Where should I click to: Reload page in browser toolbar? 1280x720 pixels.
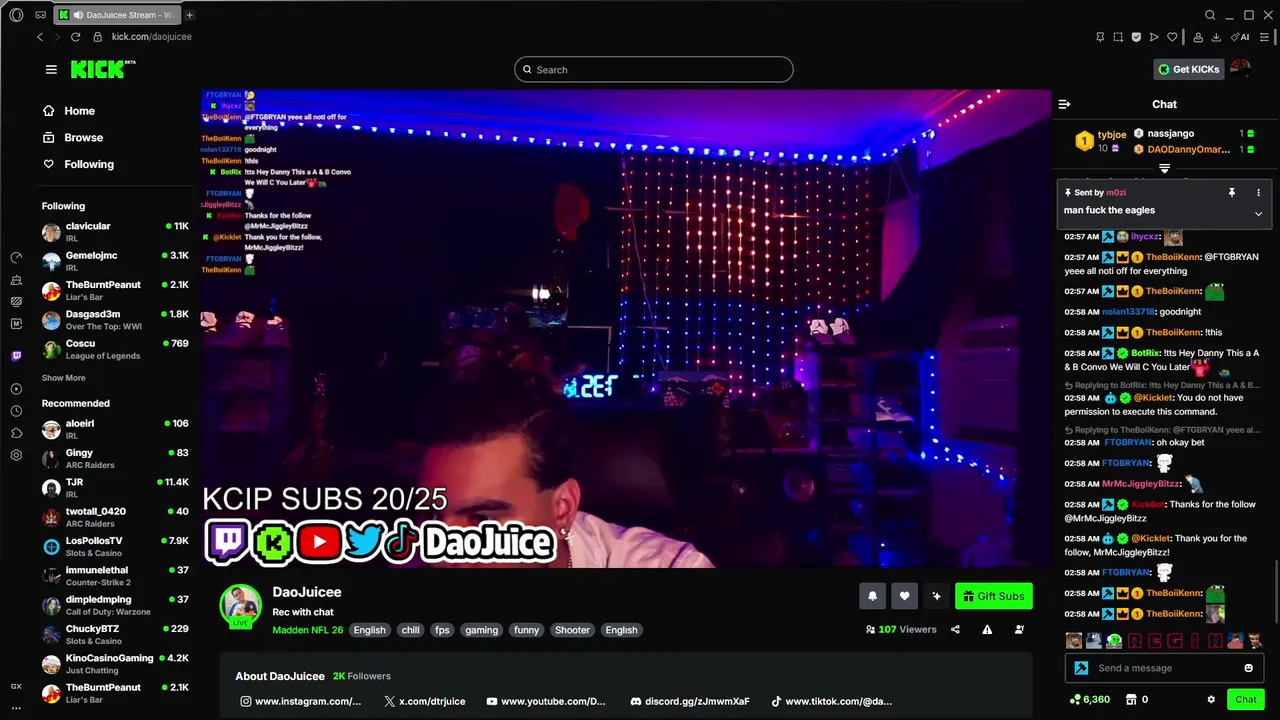point(75,37)
